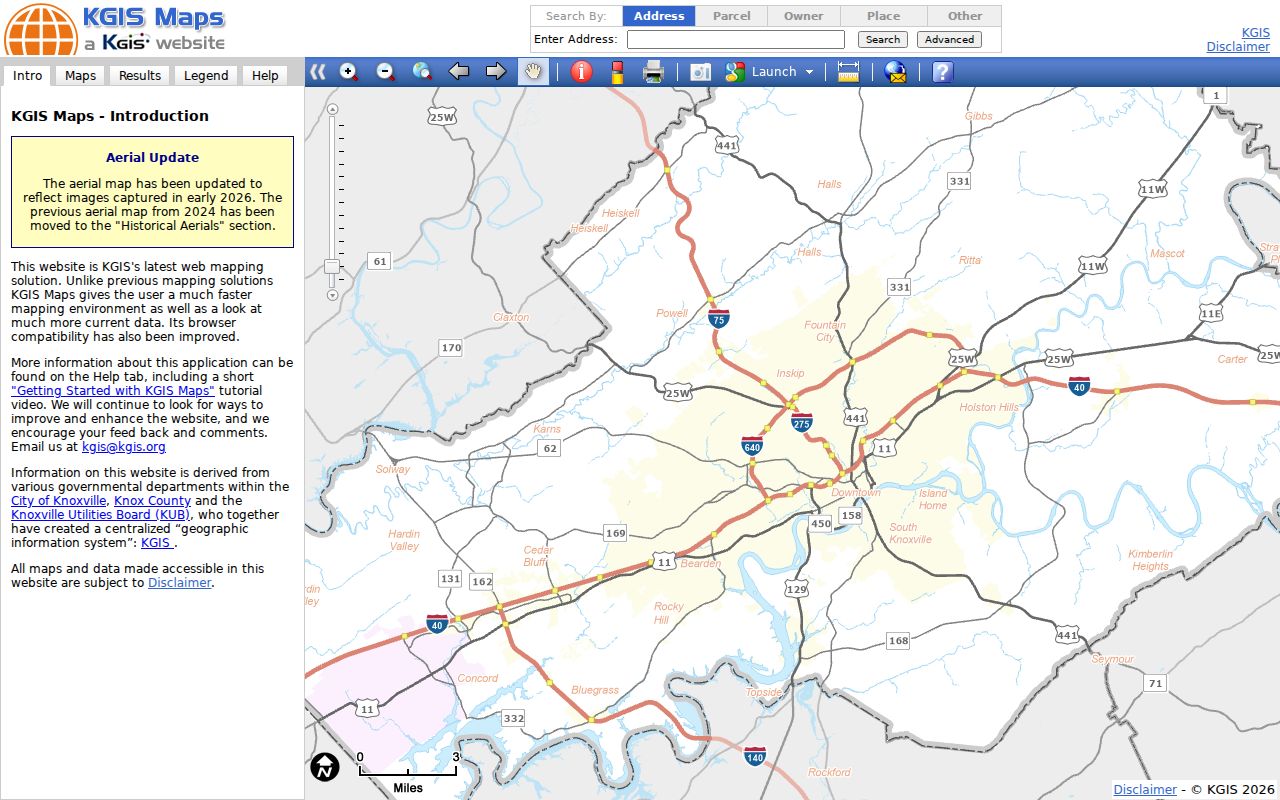
Task: Open the City of Knoxville link
Action: (x=58, y=501)
